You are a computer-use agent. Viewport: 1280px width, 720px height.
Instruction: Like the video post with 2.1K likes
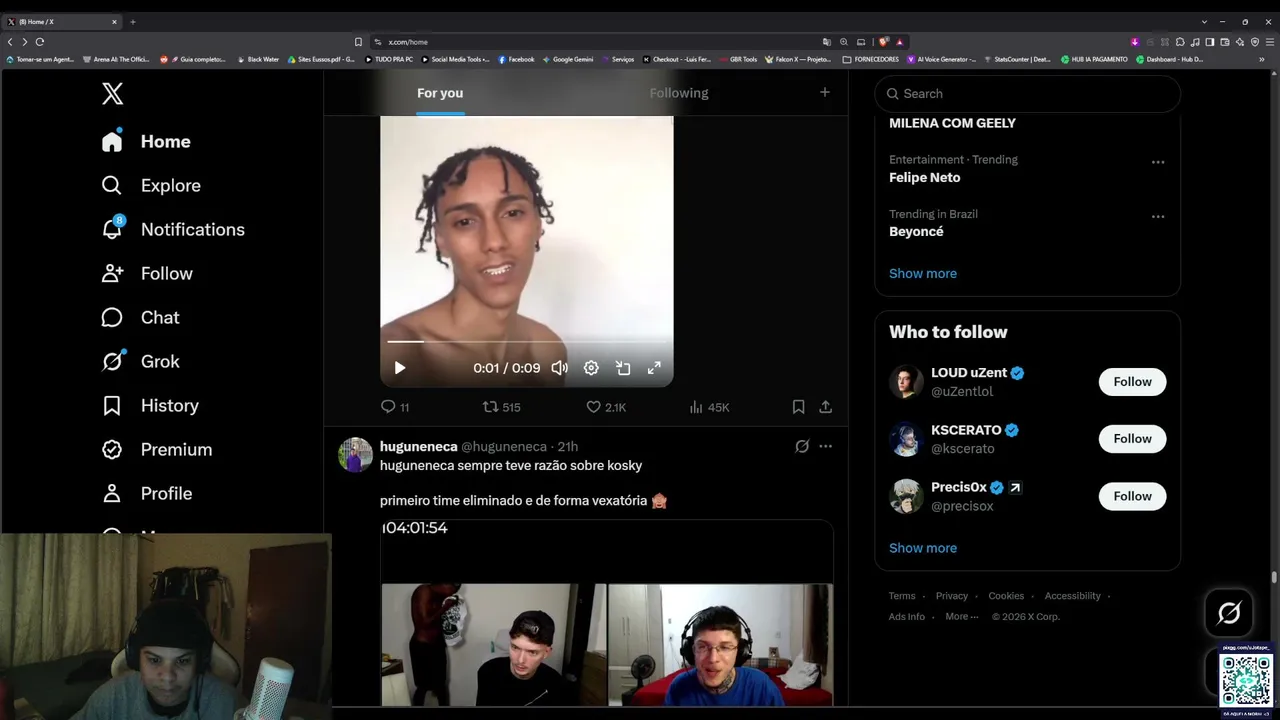click(606, 407)
